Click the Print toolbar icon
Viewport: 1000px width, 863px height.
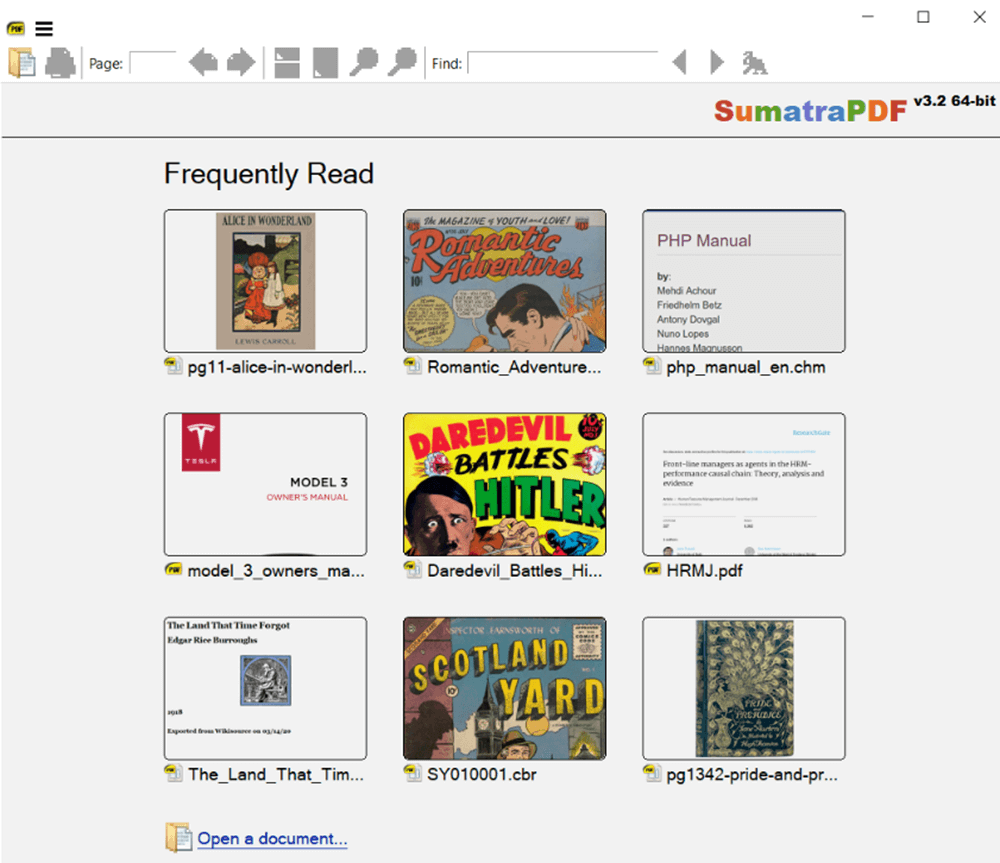(60, 63)
